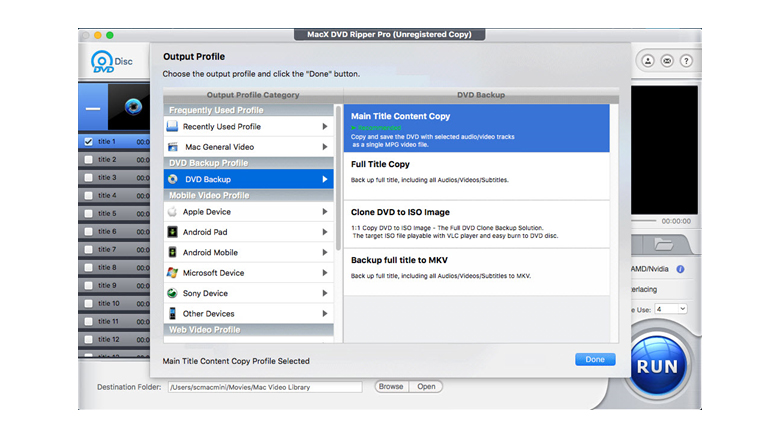This screenshot has width=780, height=438.
Task: Click the Apple Device icon
Action: (x=172, y=212)
